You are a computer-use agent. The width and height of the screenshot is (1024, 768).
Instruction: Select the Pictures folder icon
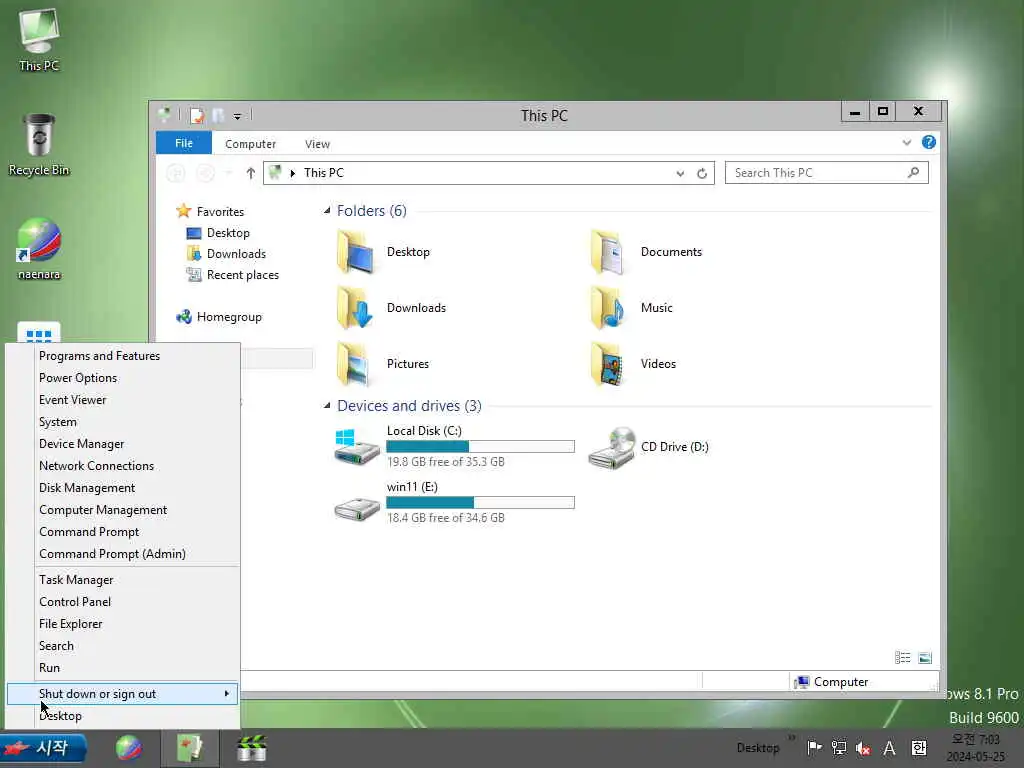pyautogui.click(x=354, y=364)
